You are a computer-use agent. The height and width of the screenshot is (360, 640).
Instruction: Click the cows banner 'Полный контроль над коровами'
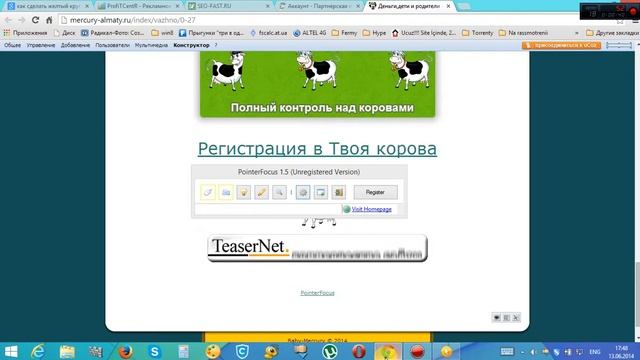coord(318,84)
